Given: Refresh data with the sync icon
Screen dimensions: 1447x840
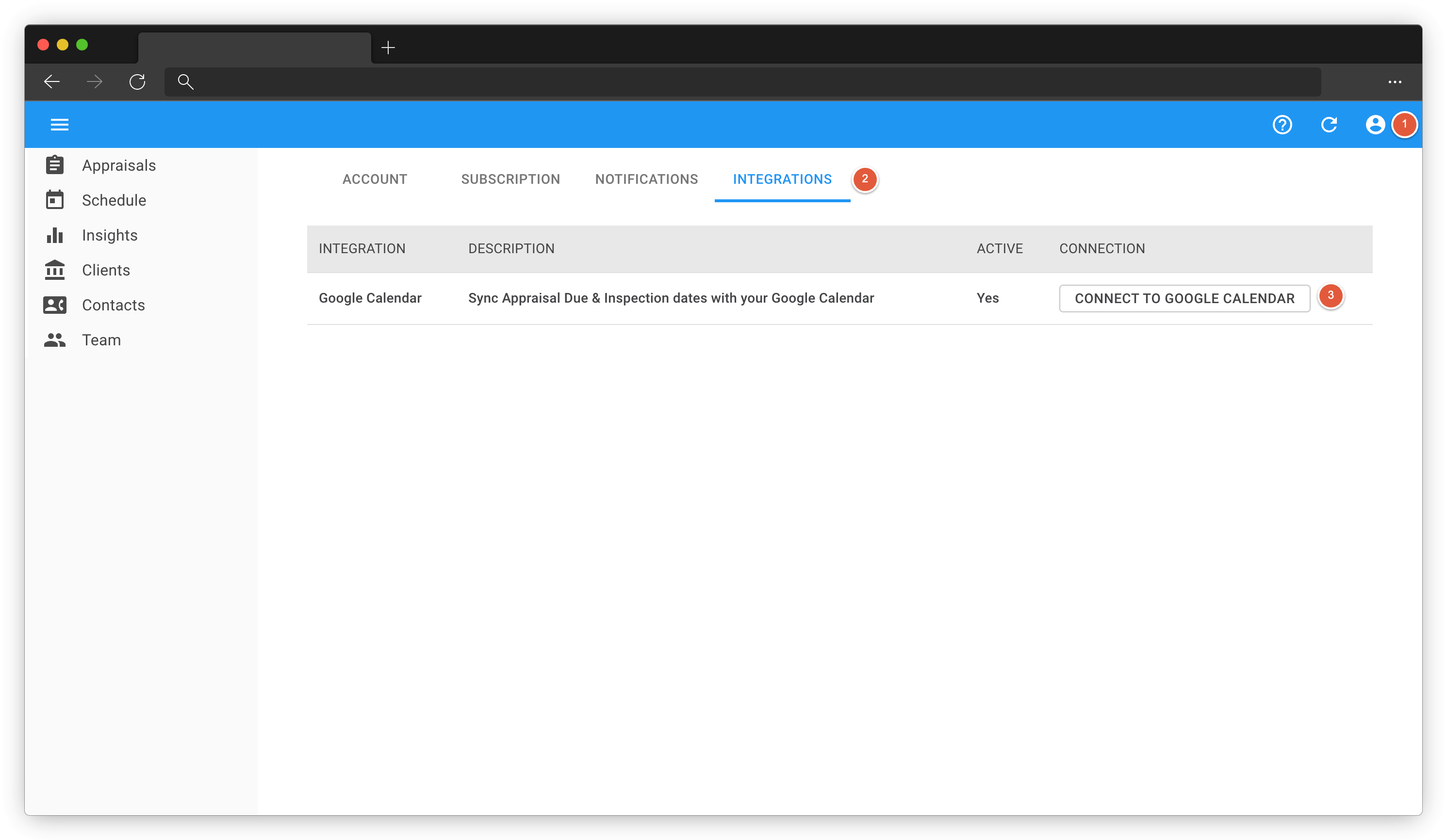Looking at the screenshot, I should [1329, 125].
